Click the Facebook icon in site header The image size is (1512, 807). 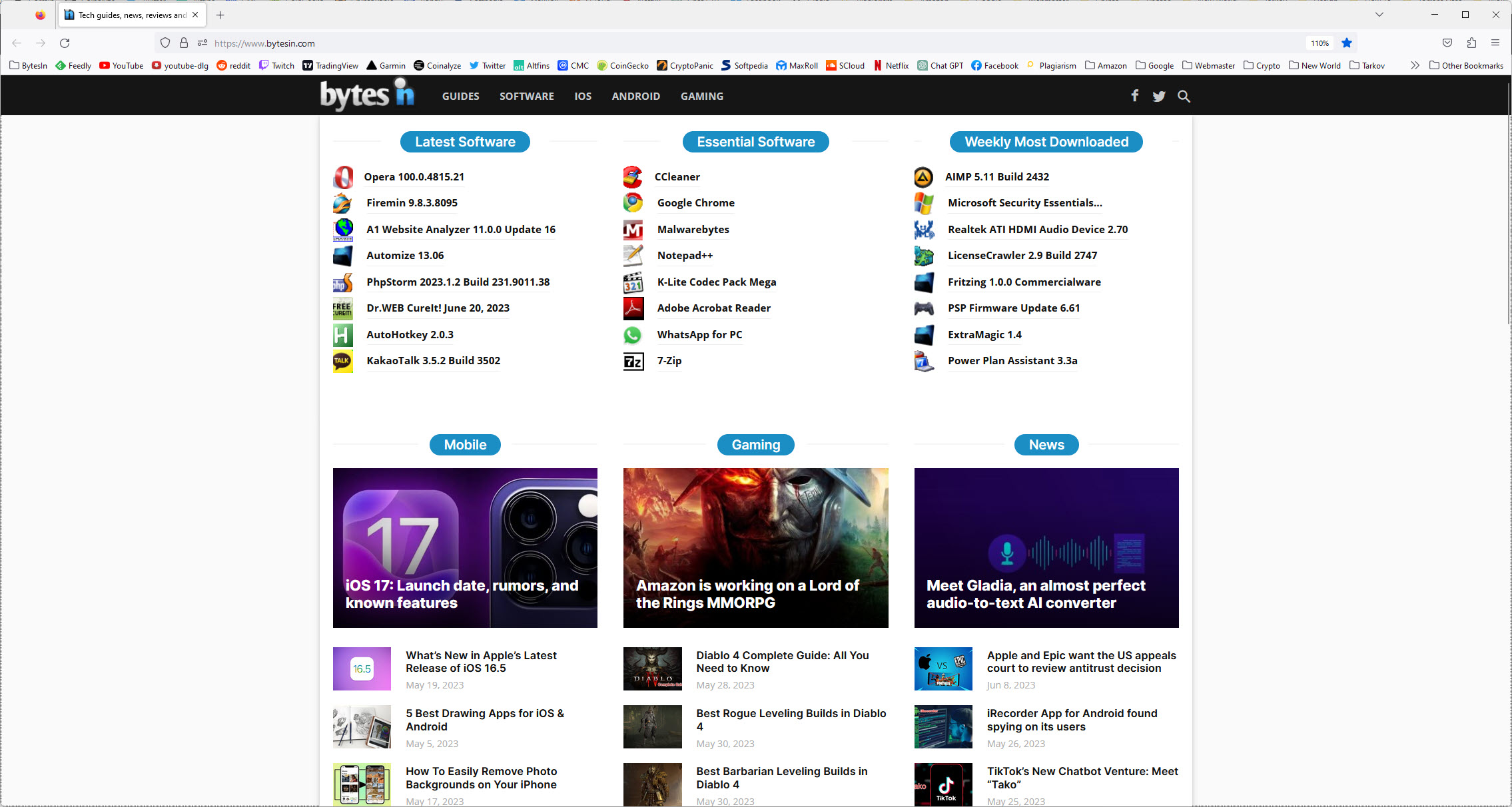[x=1134, y=96]
